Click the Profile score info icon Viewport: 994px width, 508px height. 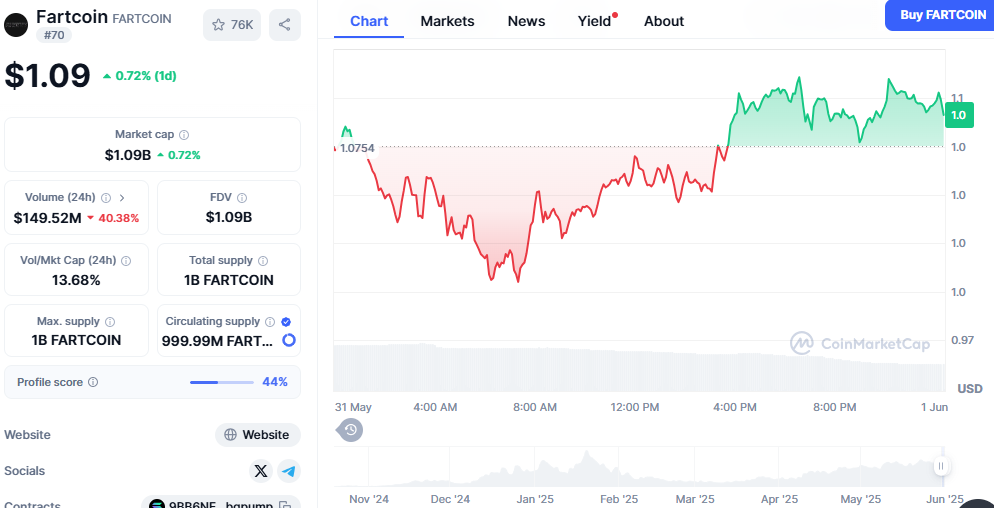[93, 382]
